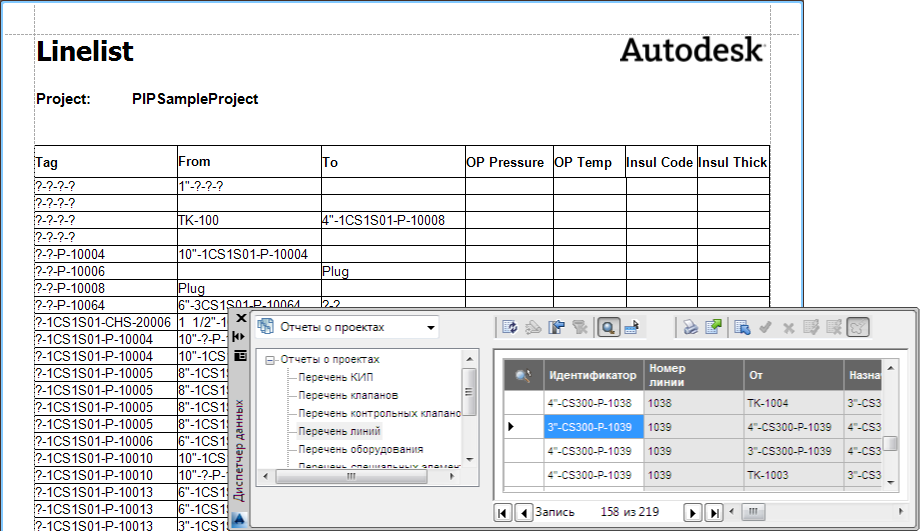Click the Идентификатор column header
The width and height of the screenshot is (920, 531).
click(x=593, y=376)
